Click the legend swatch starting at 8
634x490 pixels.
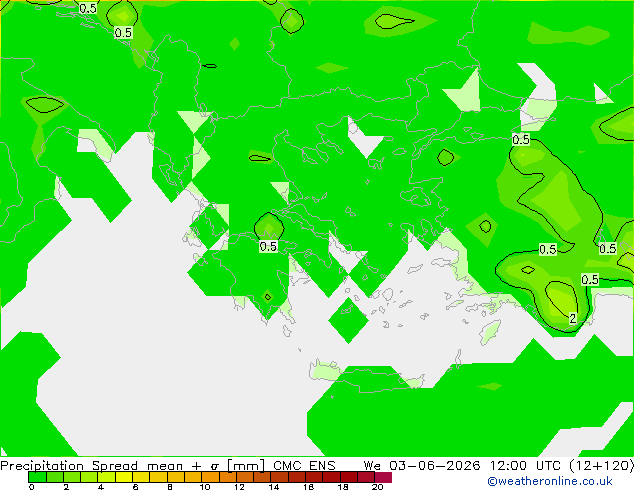click(175, 477)
